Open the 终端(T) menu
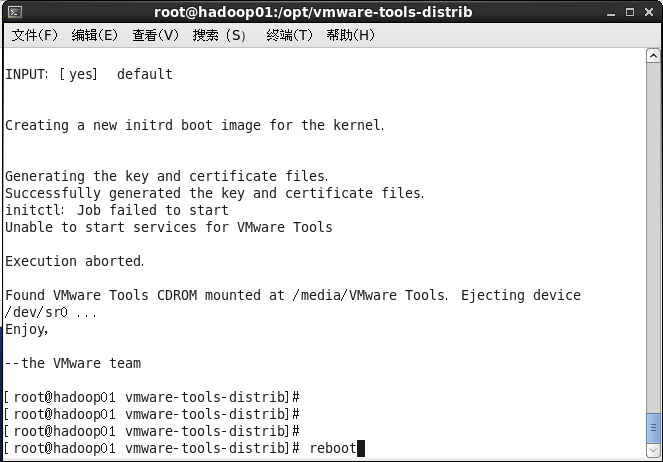The image size is (663, 462). (289, 35)
